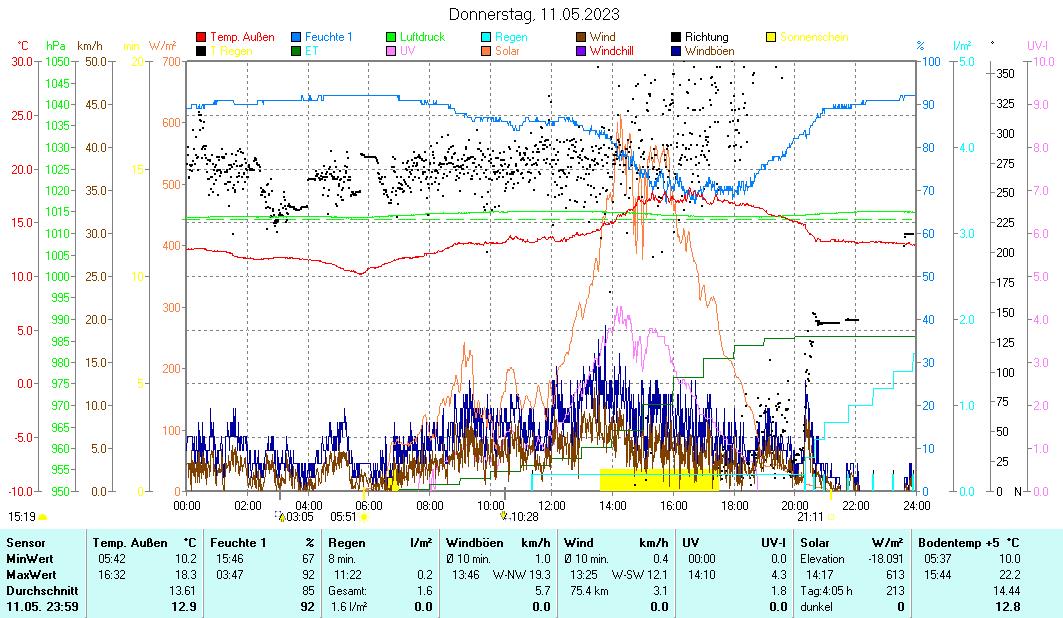The height and width of the screenshot is (618, 1063).
Task: Click the blue Feuchte 1 legend square
Action: click(x=296, y=37)
